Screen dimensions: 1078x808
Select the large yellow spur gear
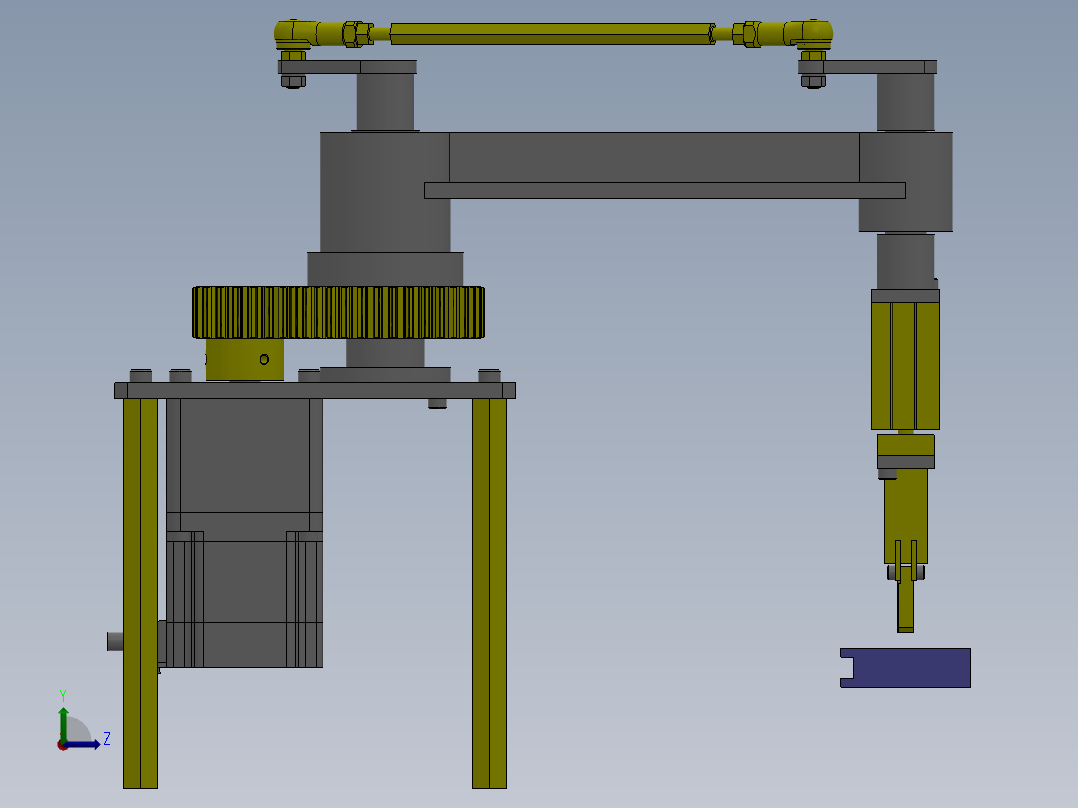point(338,312)
